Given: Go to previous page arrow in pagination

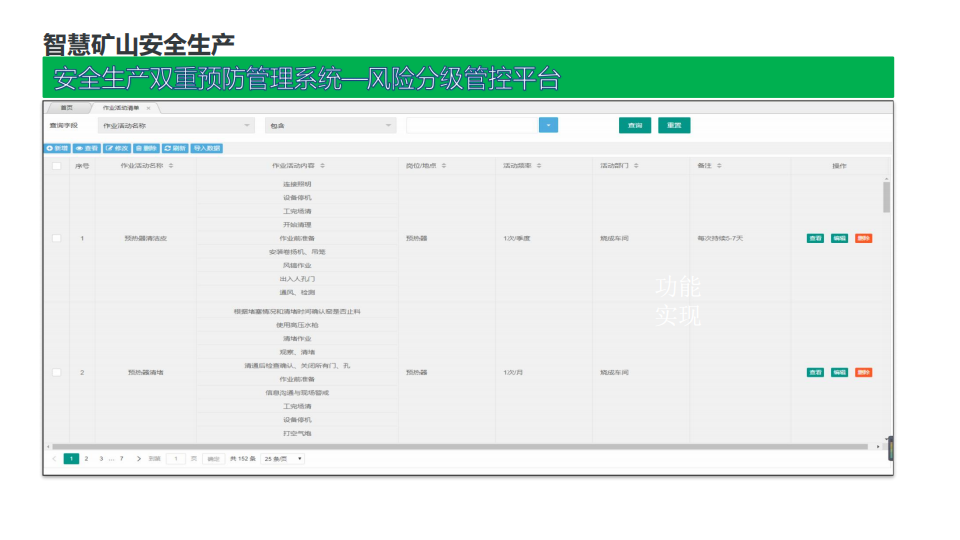Looking at the screenshot, I should tap(54, 459).
